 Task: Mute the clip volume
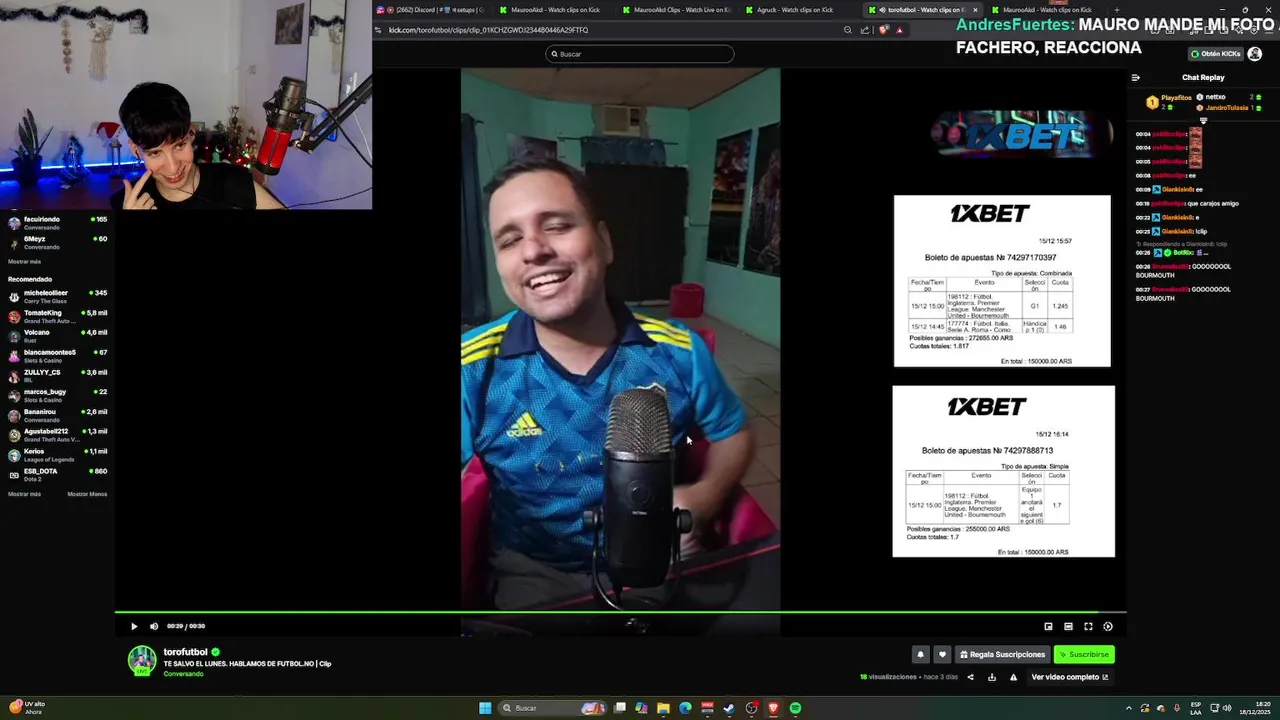(x=154, y=626)
